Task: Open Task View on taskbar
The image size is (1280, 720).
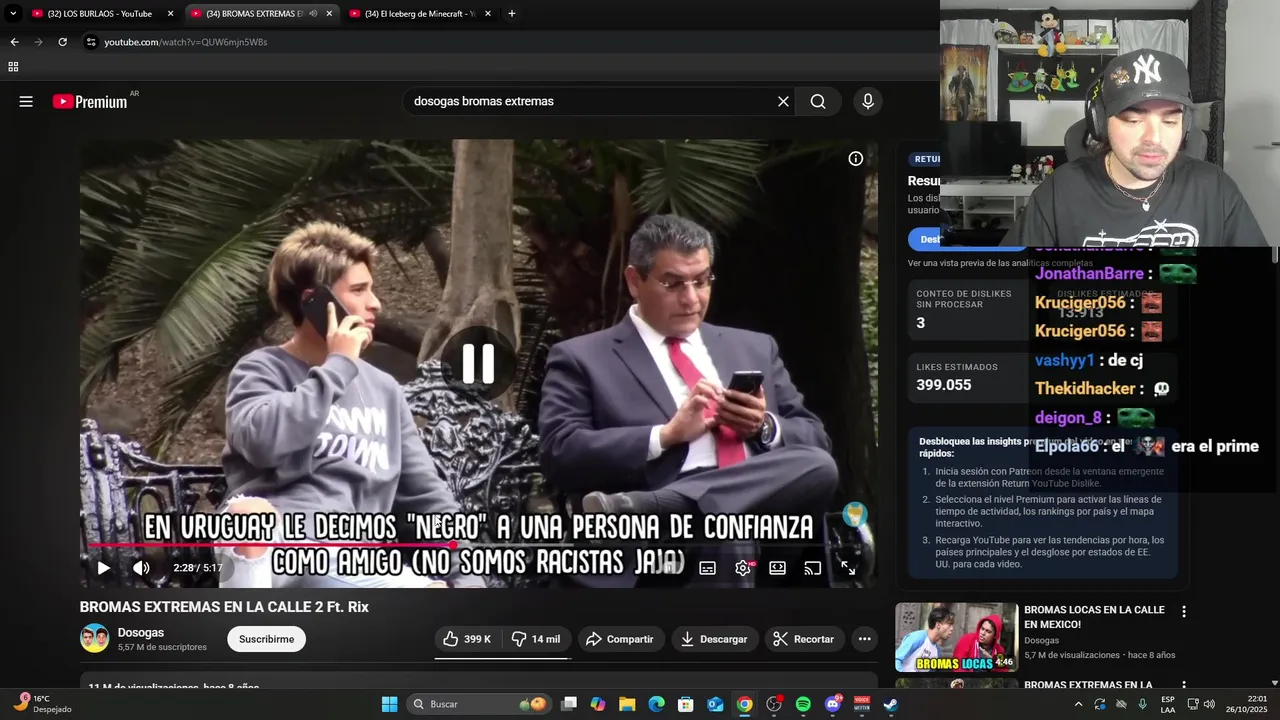Action: (569, 704)
